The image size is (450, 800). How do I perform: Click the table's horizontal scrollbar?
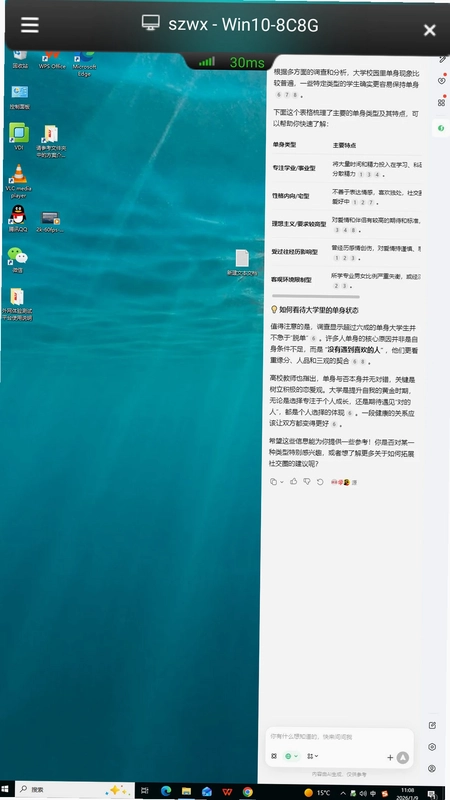click(x=316, y=296)
